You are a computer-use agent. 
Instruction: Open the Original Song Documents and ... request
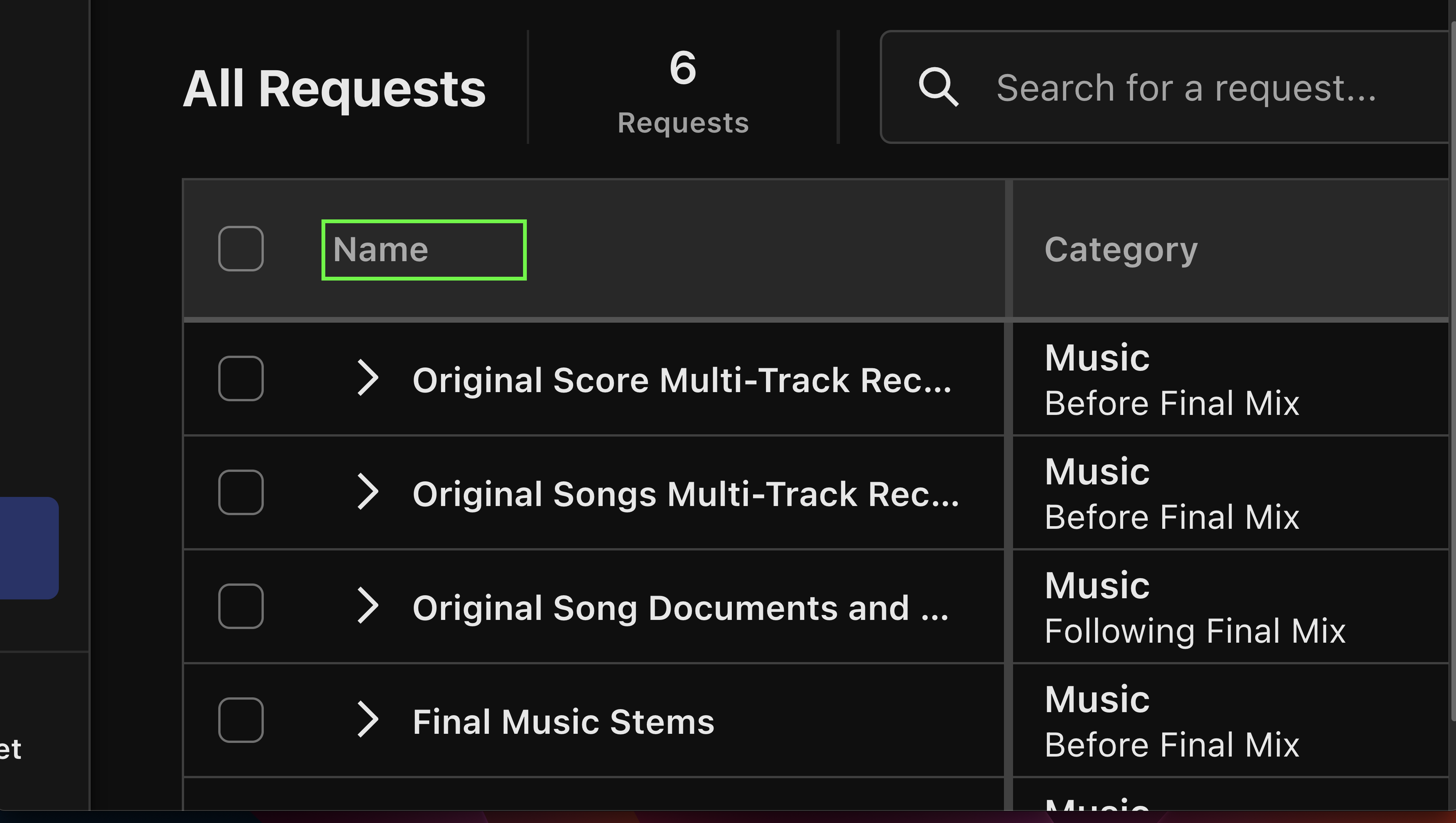coord(681,608)
